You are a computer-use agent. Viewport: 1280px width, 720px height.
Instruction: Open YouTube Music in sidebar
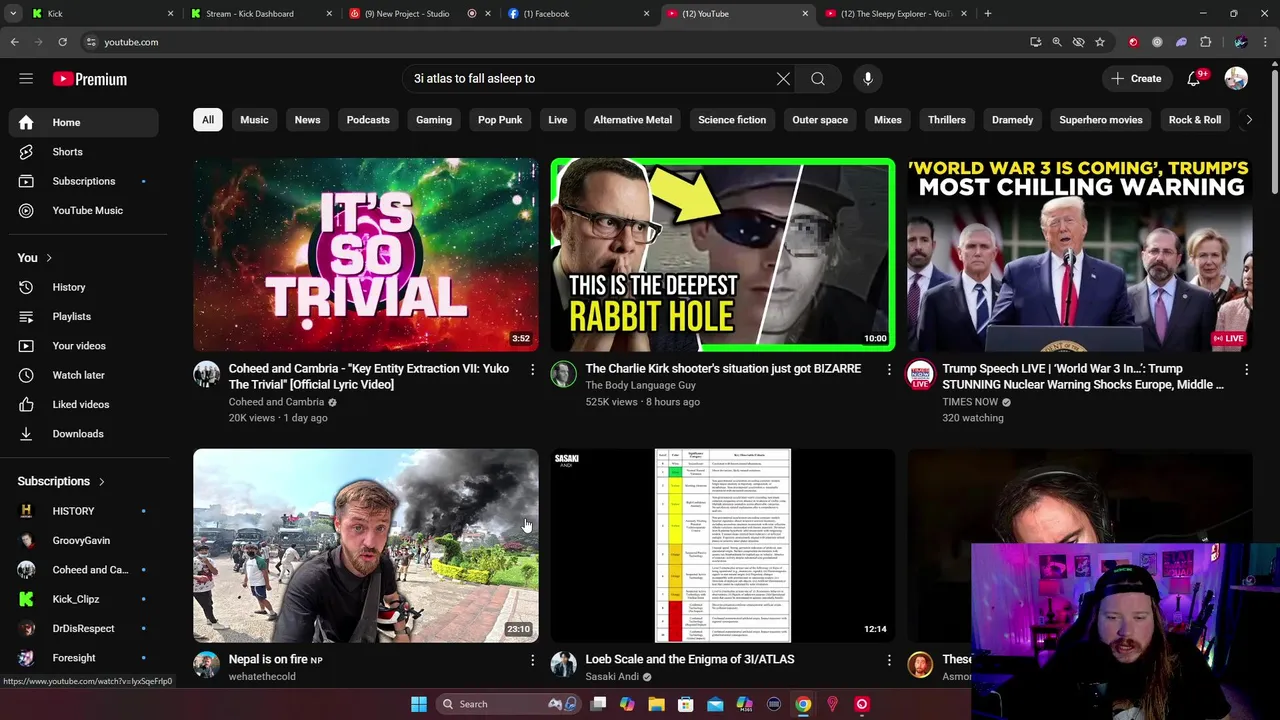84,210
